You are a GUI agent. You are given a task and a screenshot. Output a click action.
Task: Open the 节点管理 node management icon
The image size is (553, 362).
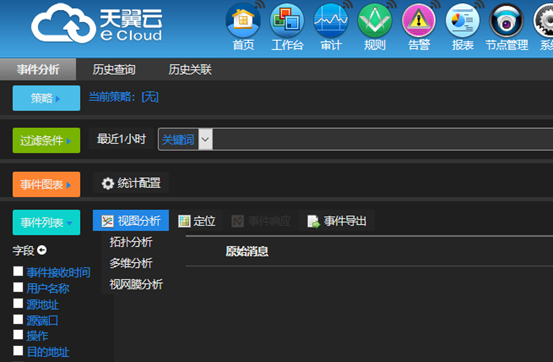click(506, 20)
